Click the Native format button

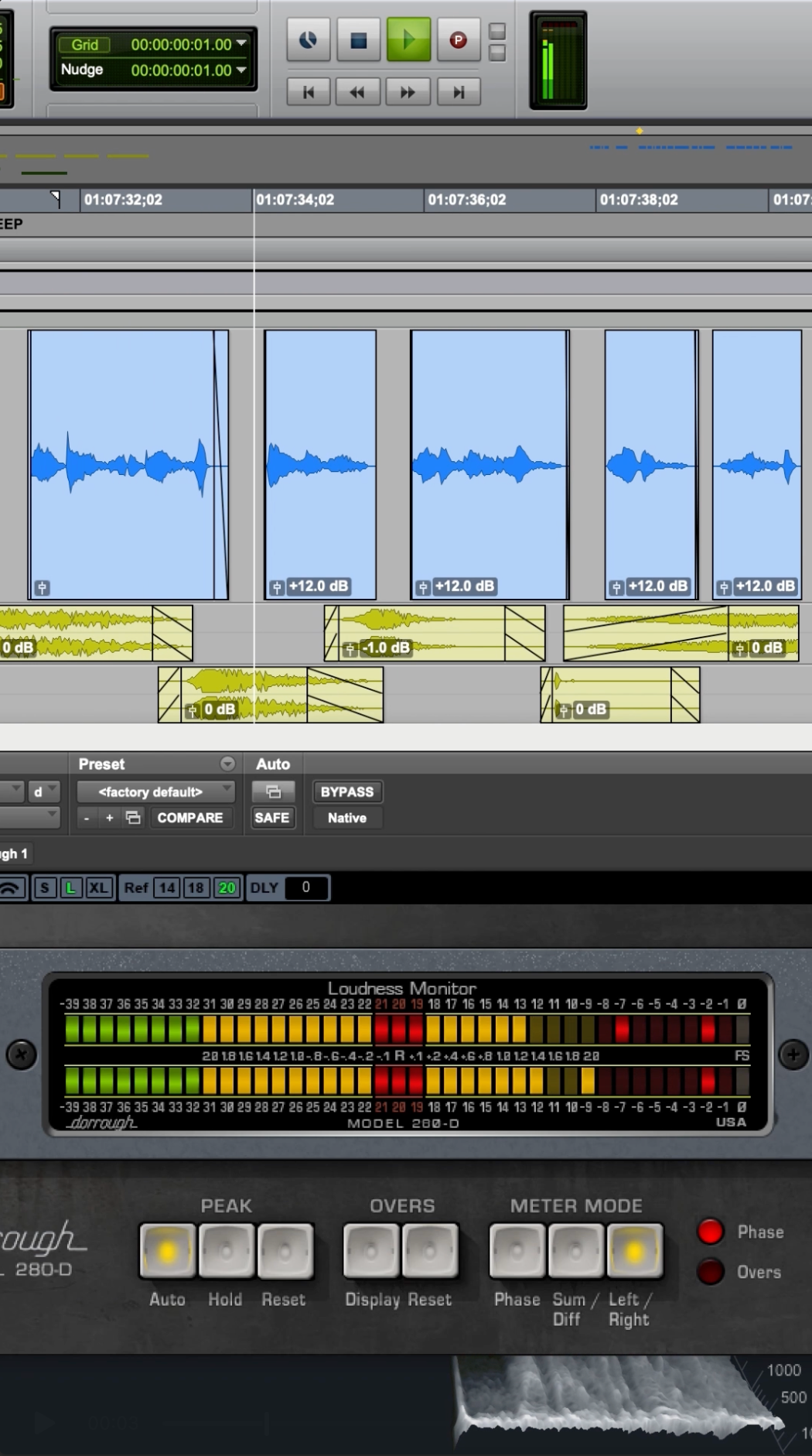tap(347, 818)
